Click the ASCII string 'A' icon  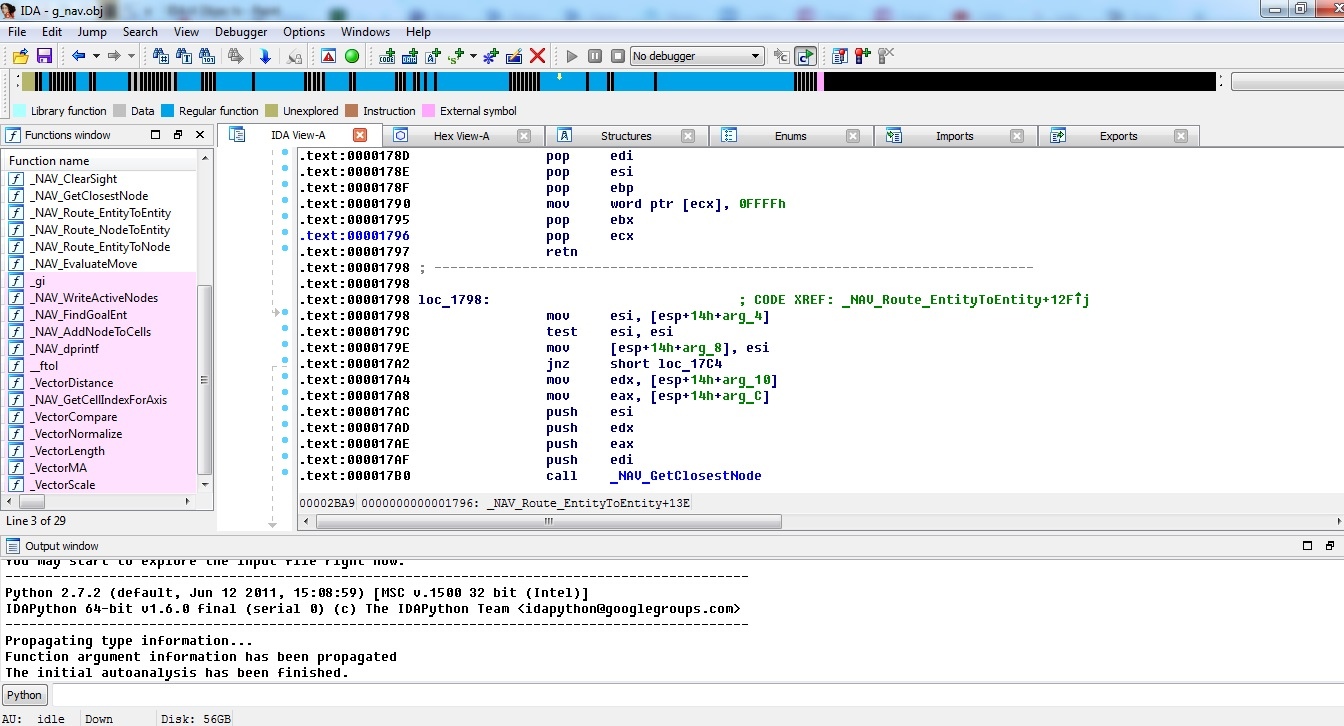(434, 56)
